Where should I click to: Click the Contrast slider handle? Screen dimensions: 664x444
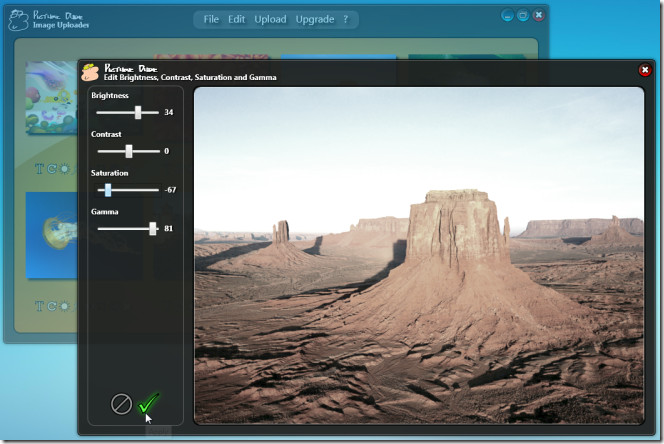pyautogui.click(x=129, y=151)
